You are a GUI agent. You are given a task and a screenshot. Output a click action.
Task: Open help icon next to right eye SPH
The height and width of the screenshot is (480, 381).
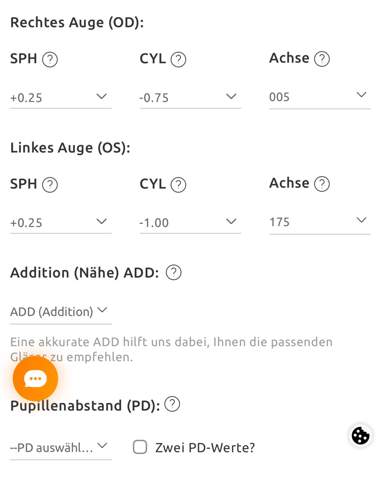click(x=50, y=60)
